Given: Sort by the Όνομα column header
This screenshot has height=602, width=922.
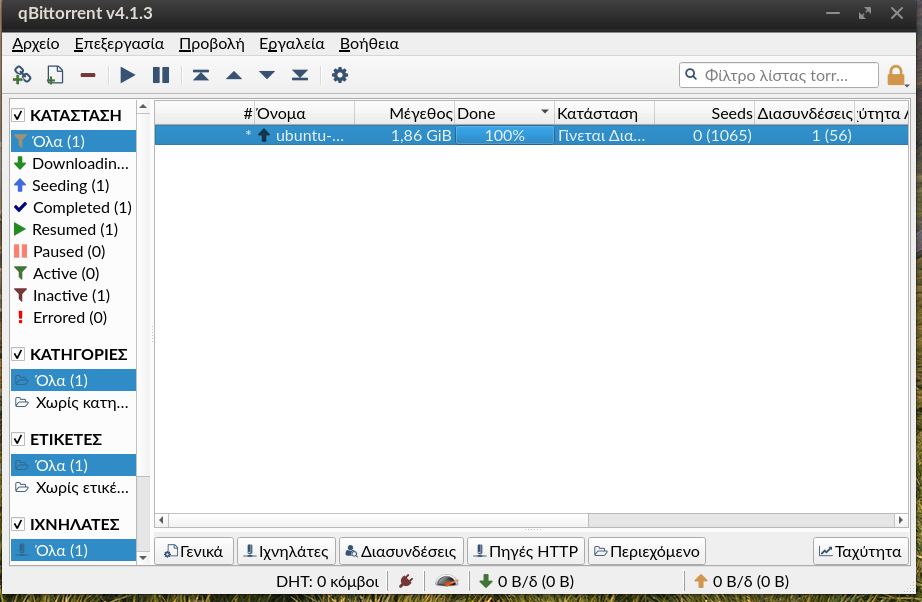Looking at the screenshot, I should (305, 113).
